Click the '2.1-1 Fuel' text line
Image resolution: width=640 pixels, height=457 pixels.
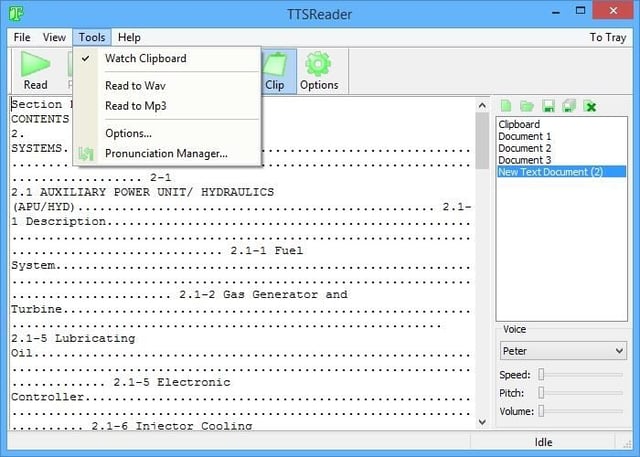click(267, 250)
